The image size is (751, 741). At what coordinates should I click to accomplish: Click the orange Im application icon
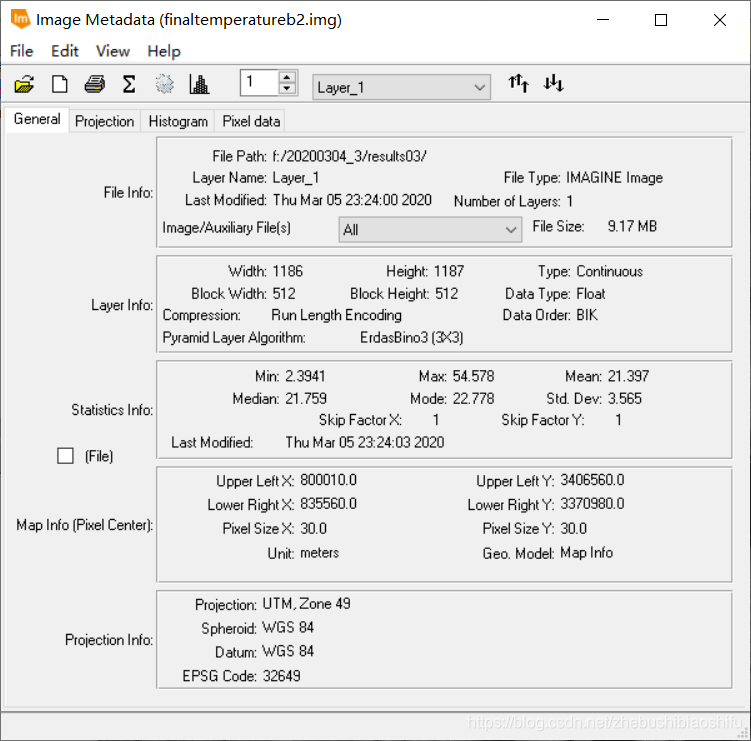pyautogui.click(x=20, y=19)
